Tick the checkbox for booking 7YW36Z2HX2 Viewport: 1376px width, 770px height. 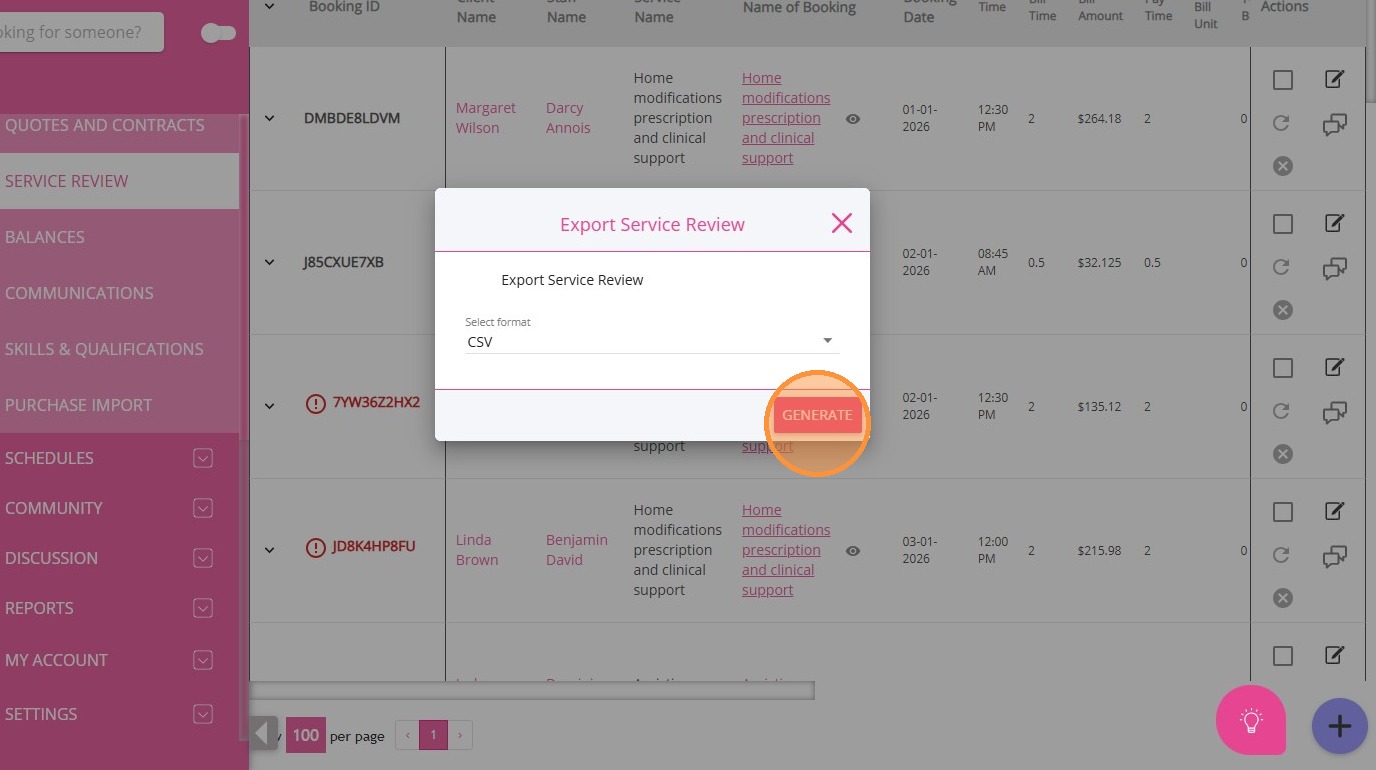1282,368
